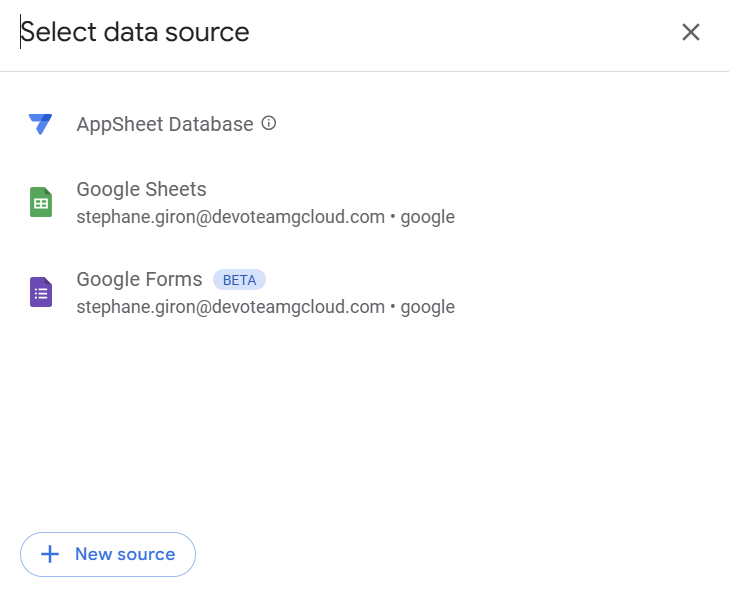Viewport: 729px width, 598px height.
Task: Click the green Google Sheets icon
Action: [x=41, y=202]
